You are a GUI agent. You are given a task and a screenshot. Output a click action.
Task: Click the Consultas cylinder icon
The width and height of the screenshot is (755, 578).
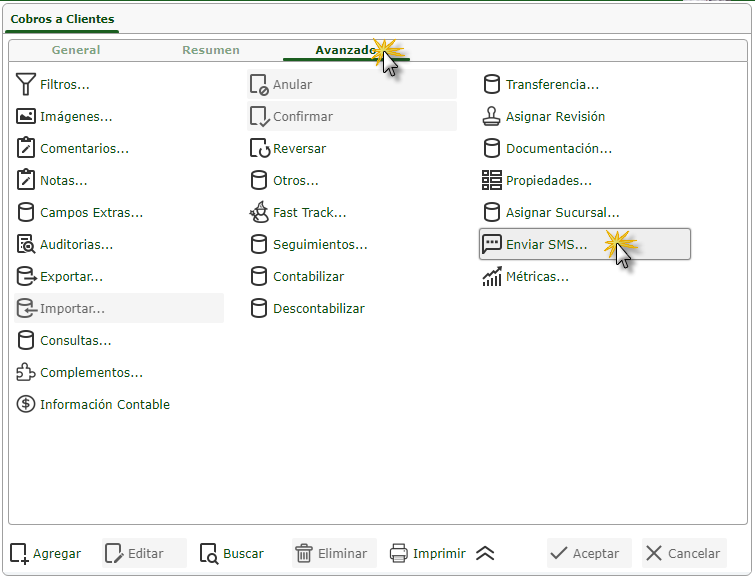coord(26,340)
